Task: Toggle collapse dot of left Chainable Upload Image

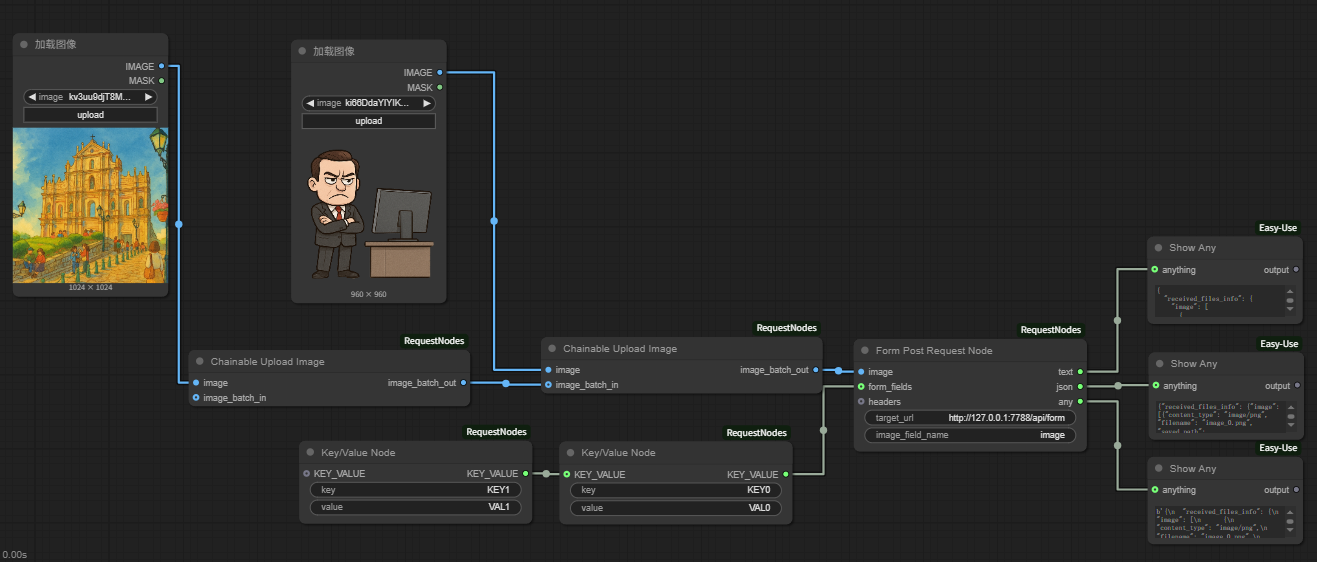Action: (200, 362)
